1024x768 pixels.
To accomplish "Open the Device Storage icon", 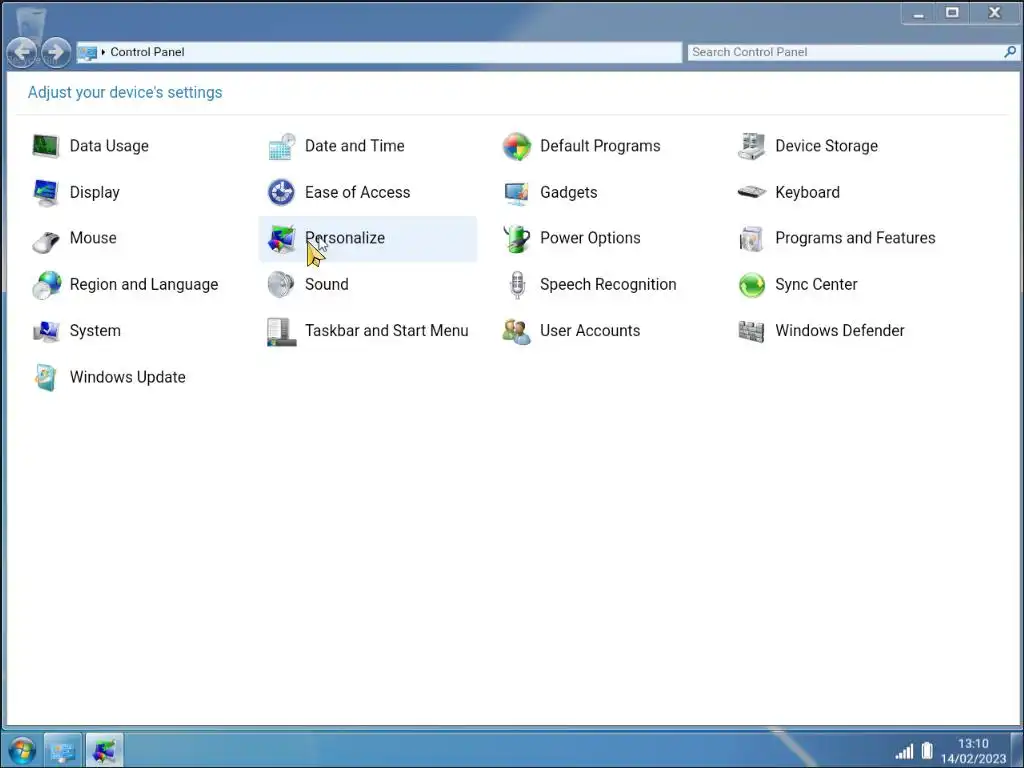I will (752, 146).
